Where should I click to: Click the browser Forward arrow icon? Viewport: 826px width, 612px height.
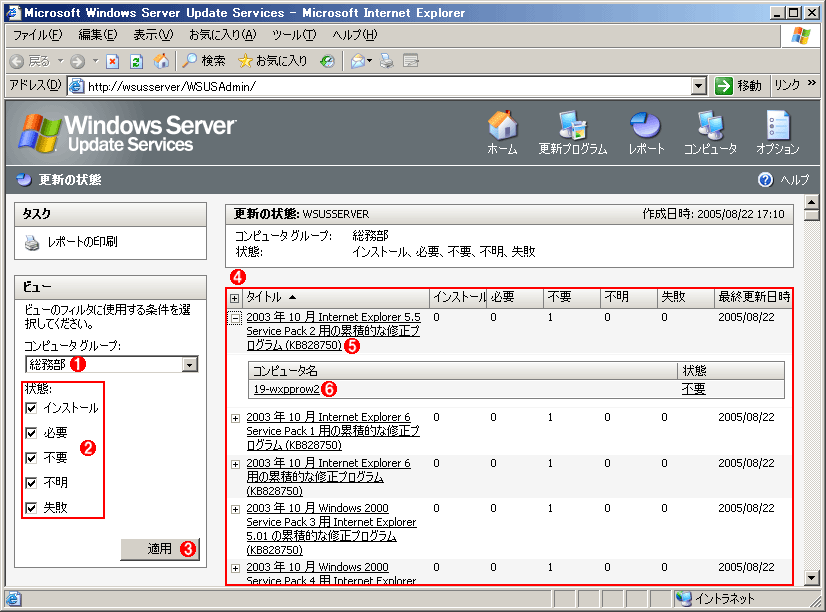pyautogui.click(x=77, y=62)
